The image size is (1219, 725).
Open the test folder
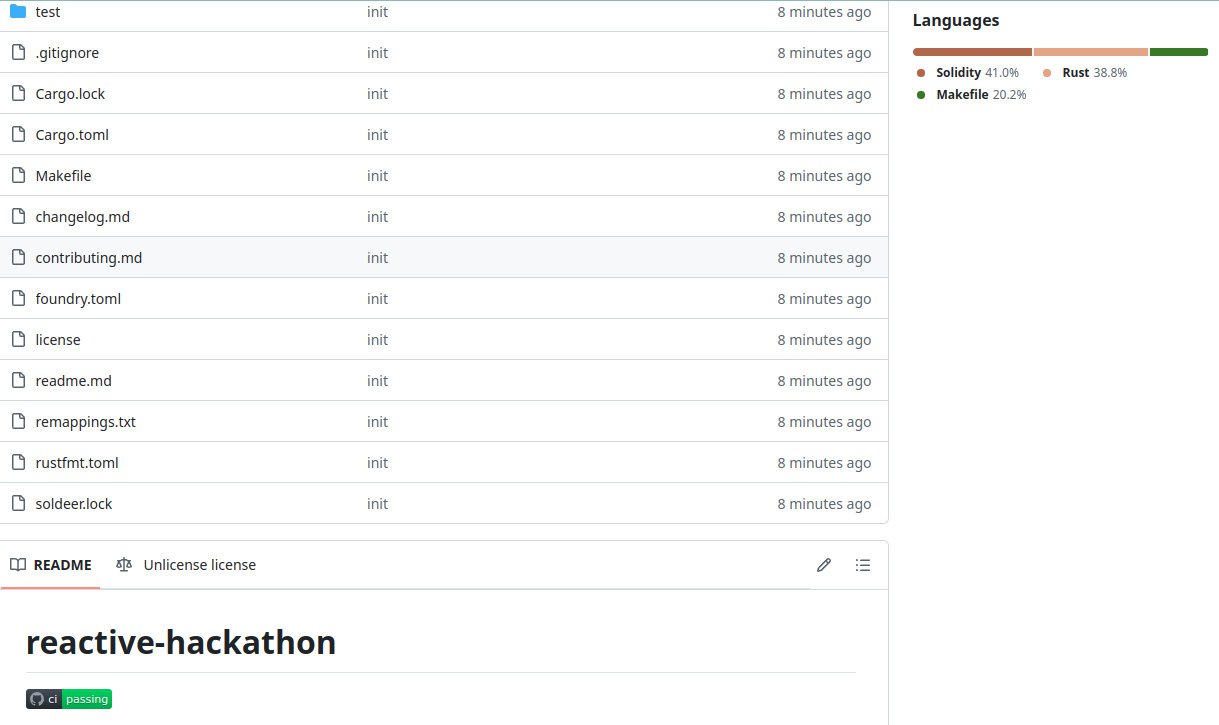[48, 12]
